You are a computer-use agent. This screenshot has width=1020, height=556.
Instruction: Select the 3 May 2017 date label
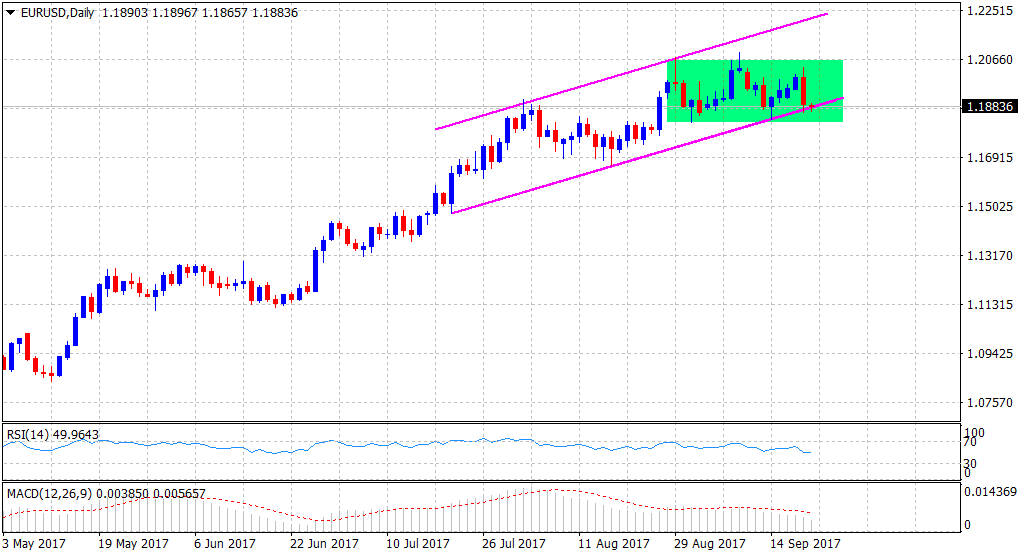click(x=34, y=543)
